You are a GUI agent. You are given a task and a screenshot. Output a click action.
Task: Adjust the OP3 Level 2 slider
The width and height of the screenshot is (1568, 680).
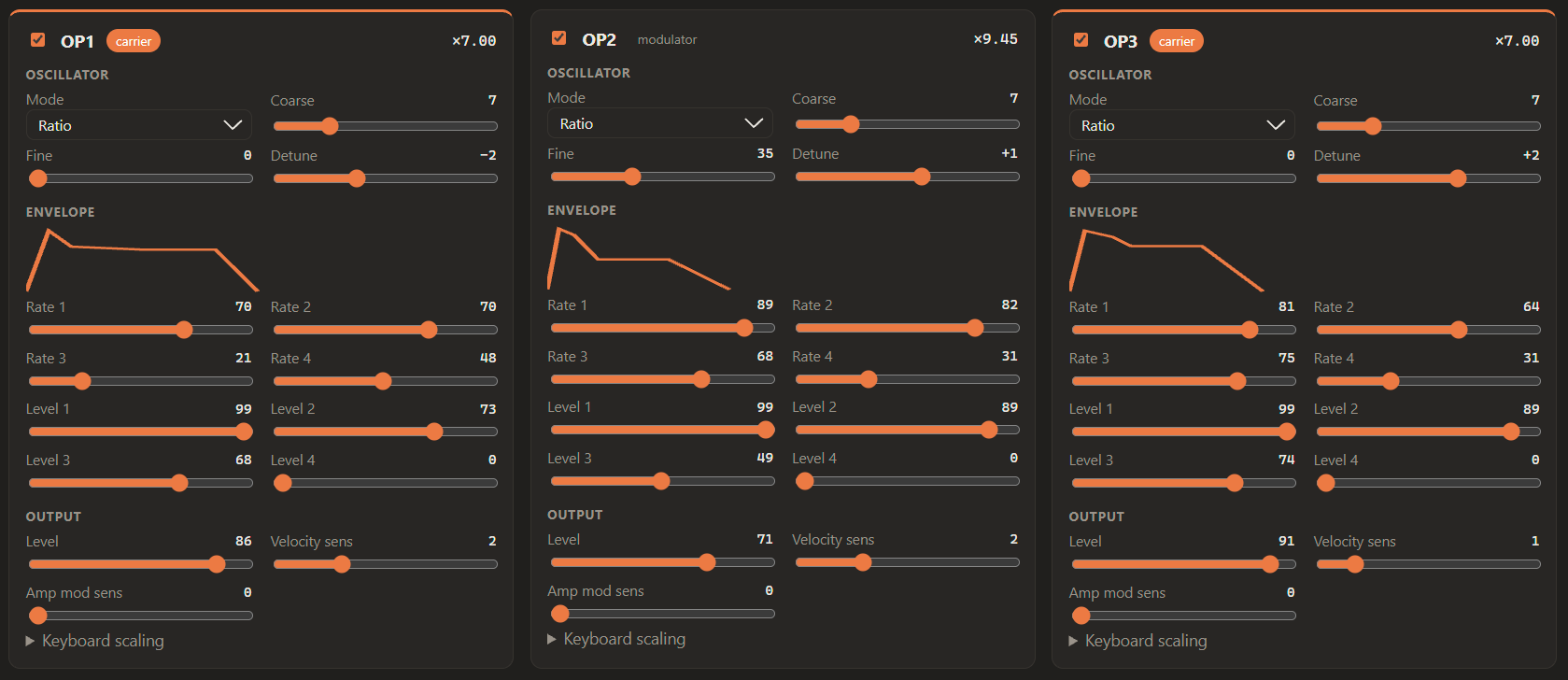(x=1428, y=431)
